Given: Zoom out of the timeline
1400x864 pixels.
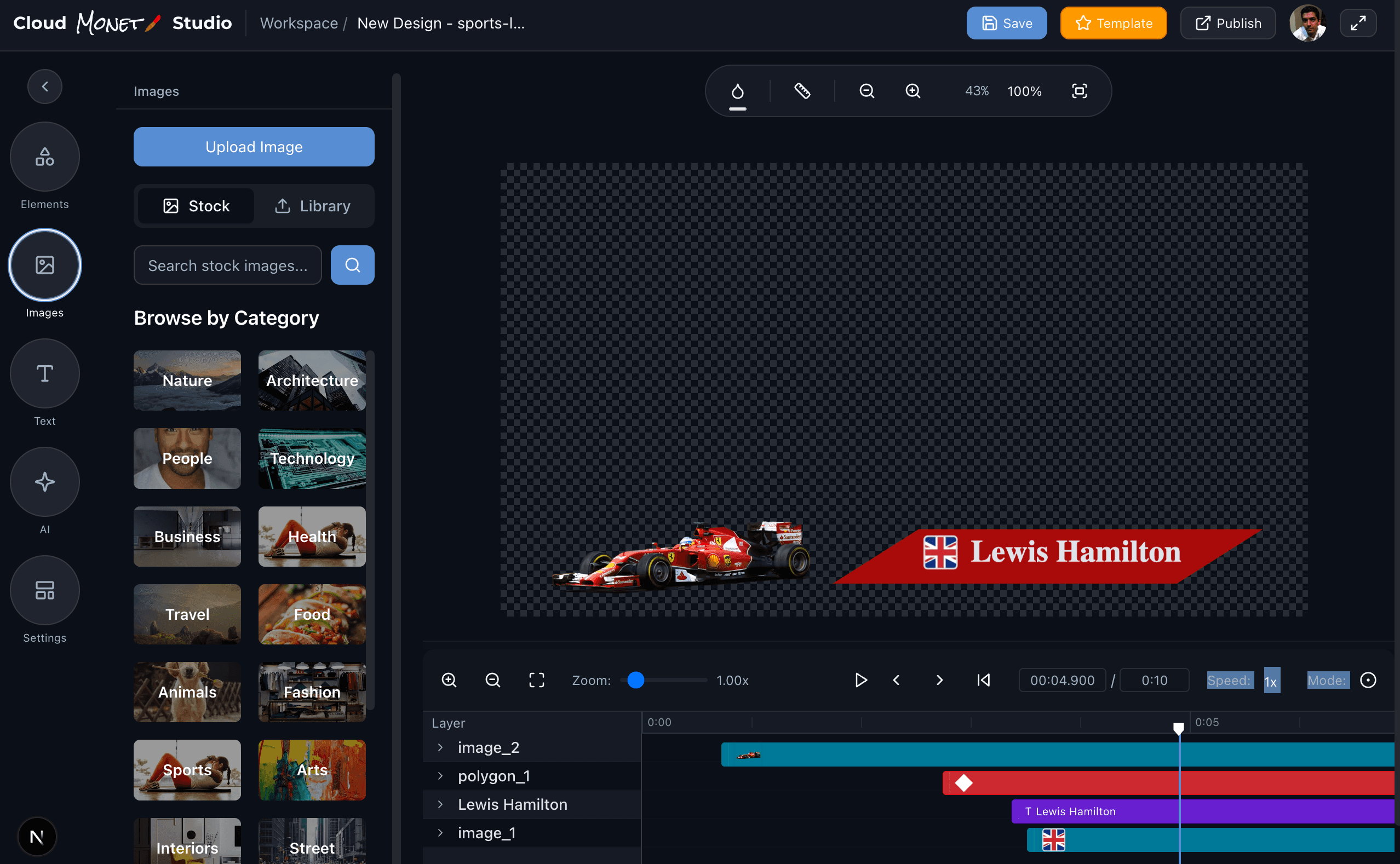Looking at the screenshot, I should 493,680.
